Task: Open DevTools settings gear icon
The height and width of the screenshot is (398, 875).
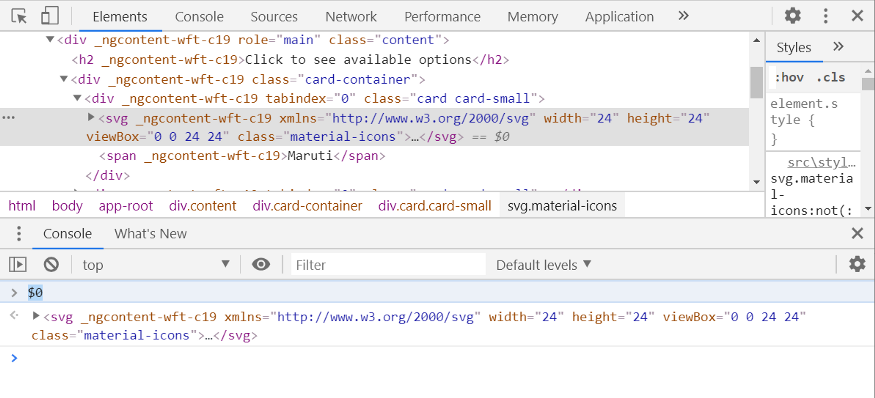Action: (792, 16)
